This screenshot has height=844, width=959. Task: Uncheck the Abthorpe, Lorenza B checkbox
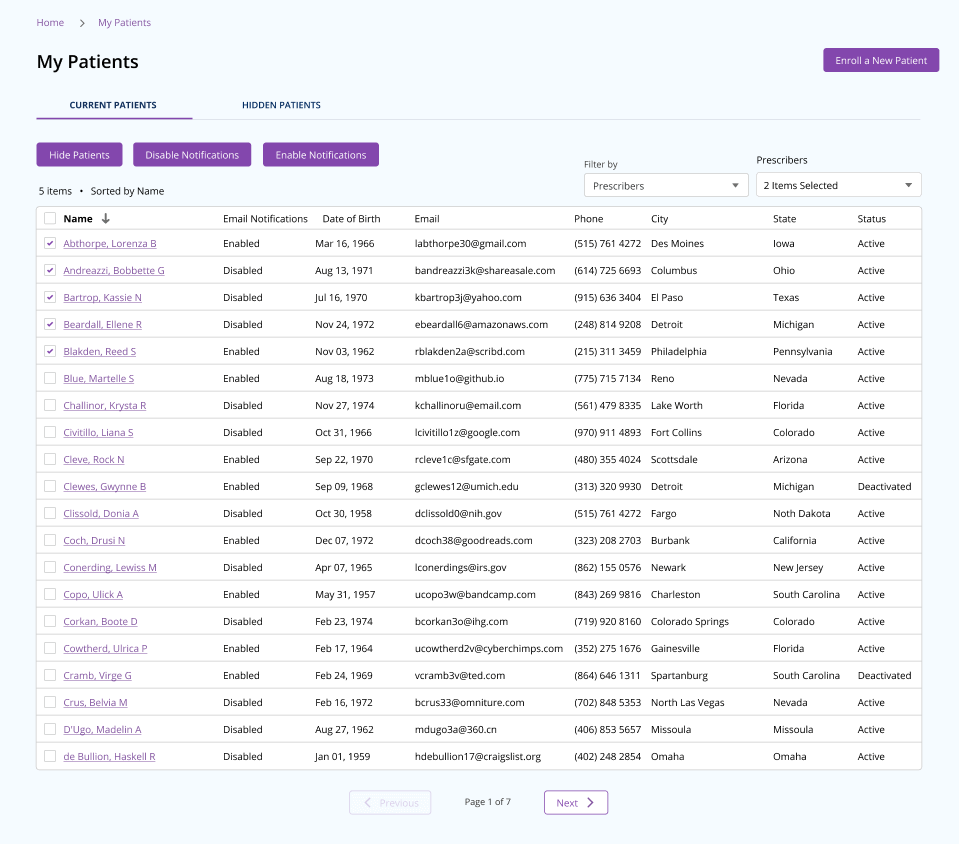tap(50, 243)
